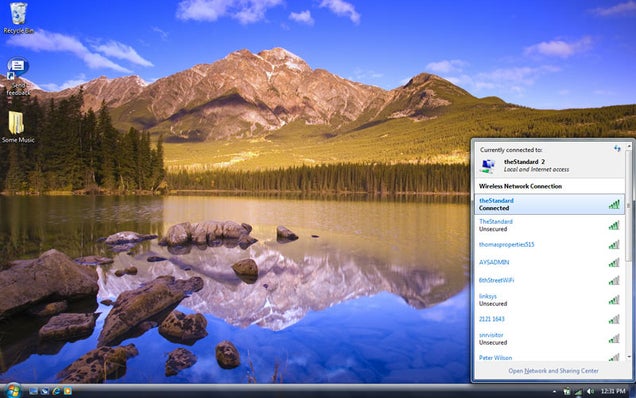The width and height of the screenshot is (636, 398).
Task: Click signal bars for linksys network
Action: [x=614, y=300]
